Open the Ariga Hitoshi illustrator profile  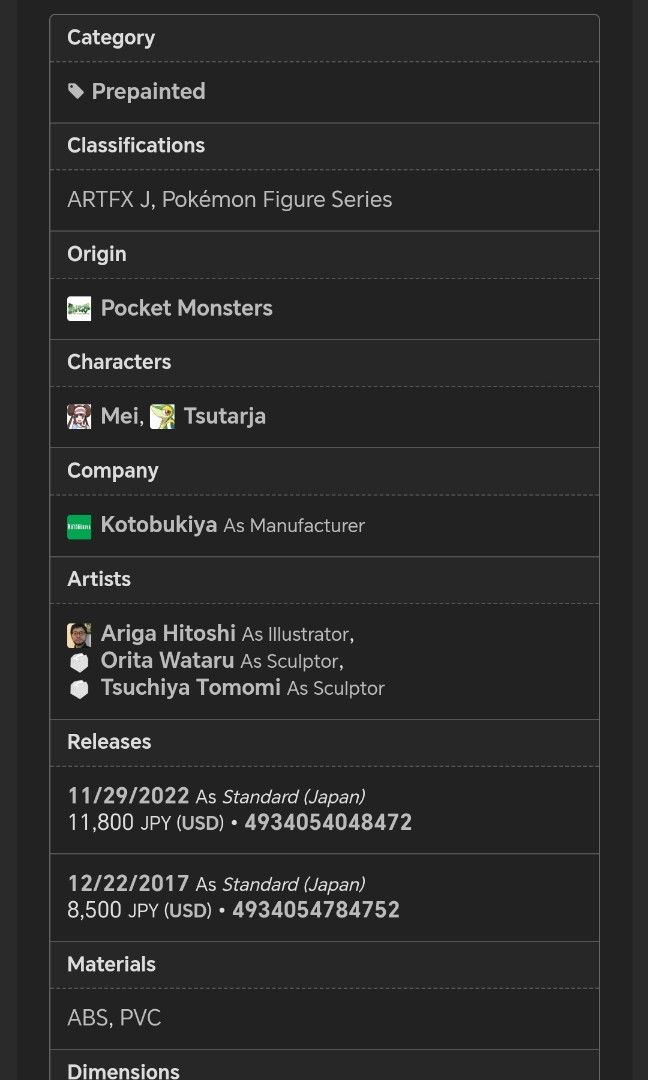(168, 633)
